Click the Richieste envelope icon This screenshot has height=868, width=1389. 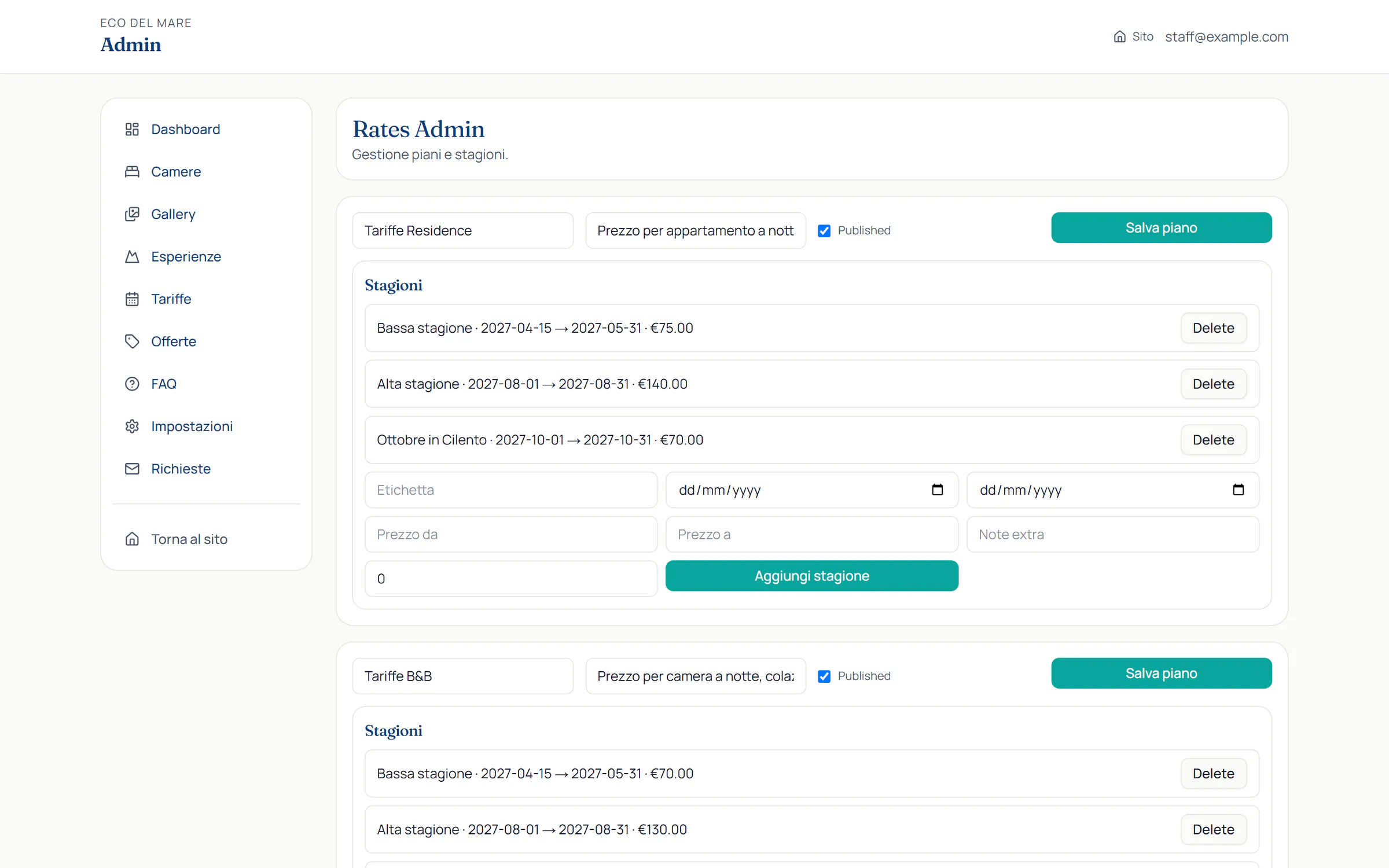pos(132,469)
